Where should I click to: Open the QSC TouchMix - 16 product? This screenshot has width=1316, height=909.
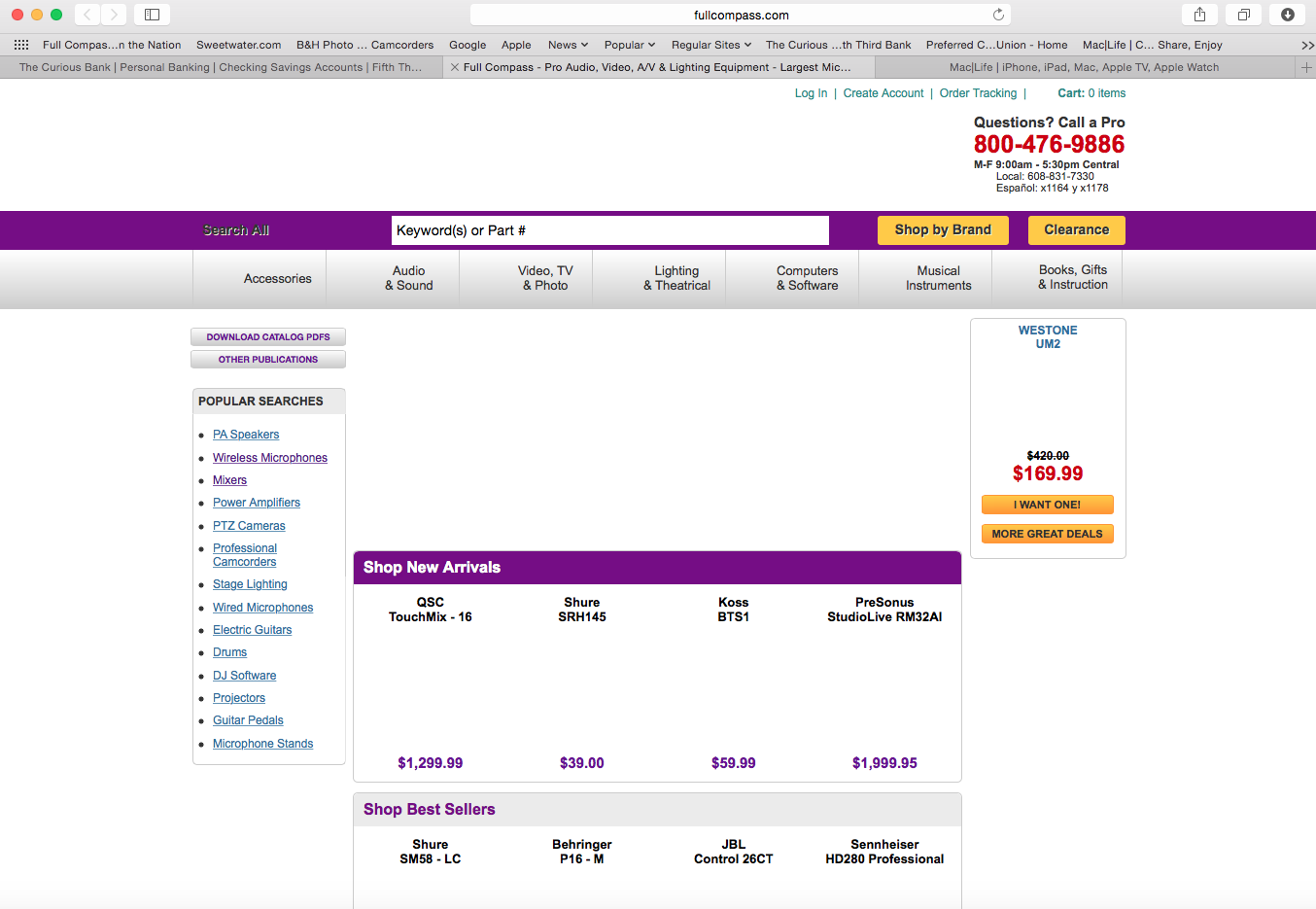pyautogui.click(x=431, y=610)
